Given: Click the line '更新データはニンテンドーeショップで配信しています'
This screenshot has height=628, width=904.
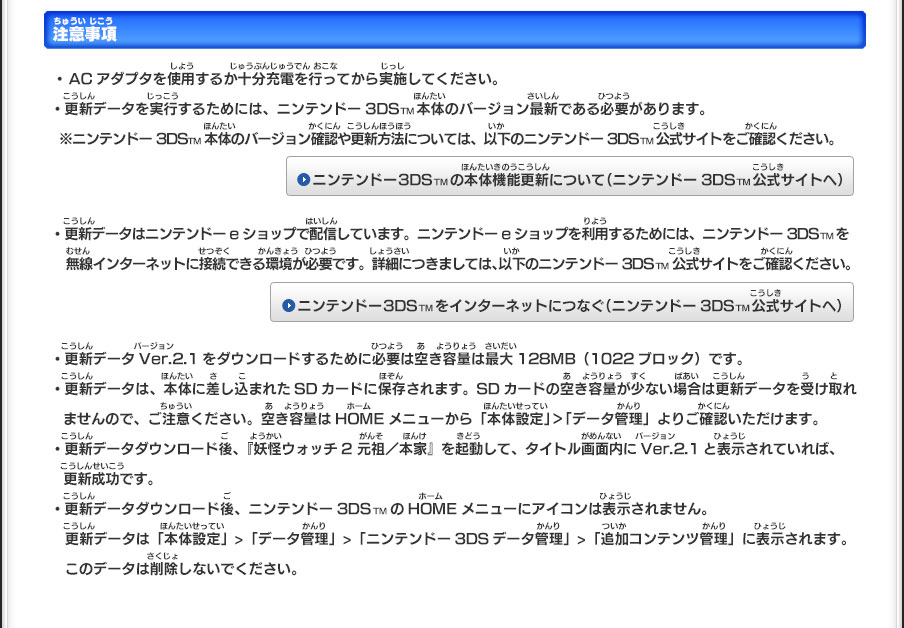Looking at the screenshot, I should (452, 234).
